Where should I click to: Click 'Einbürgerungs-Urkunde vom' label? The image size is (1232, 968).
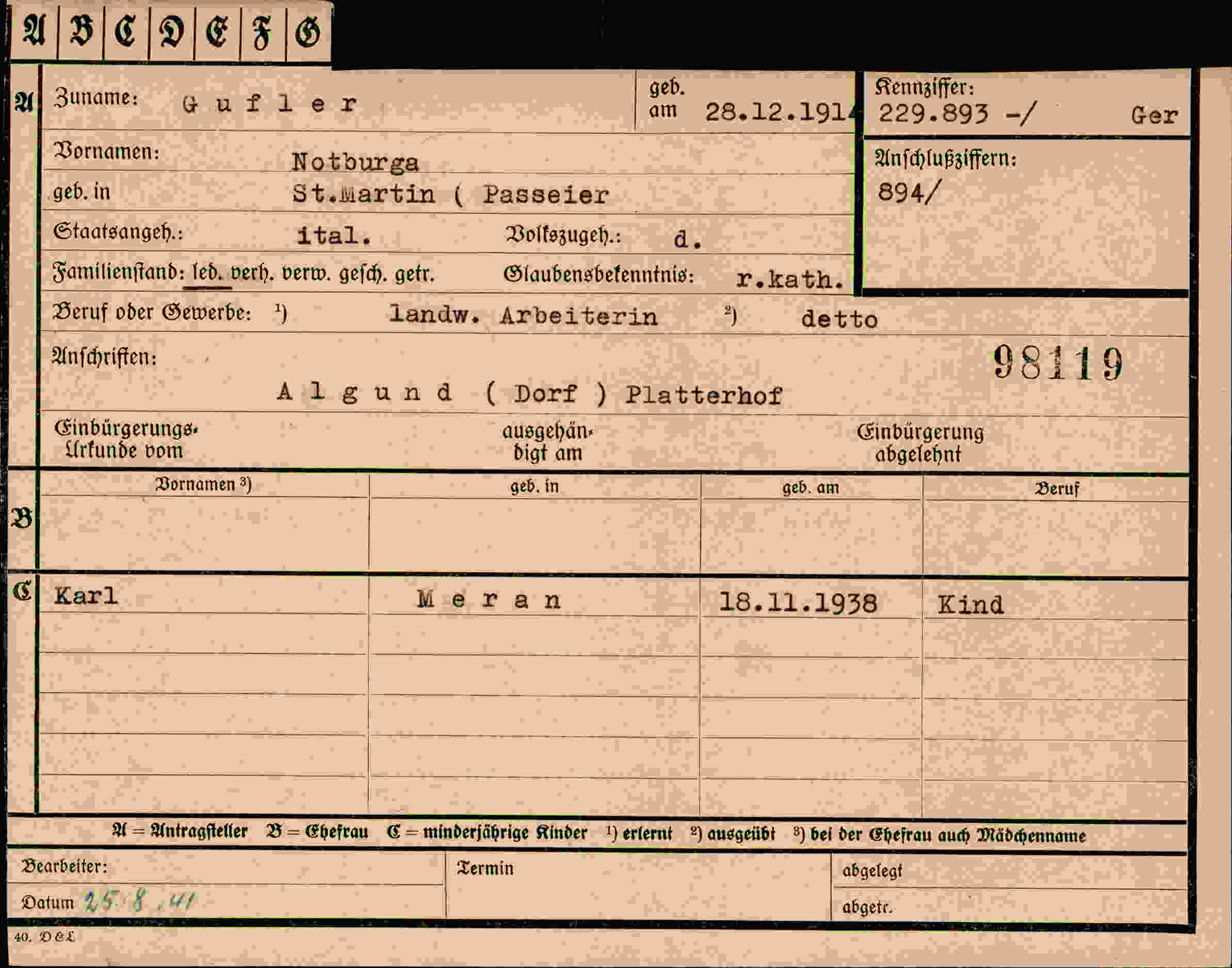[126, 440]
